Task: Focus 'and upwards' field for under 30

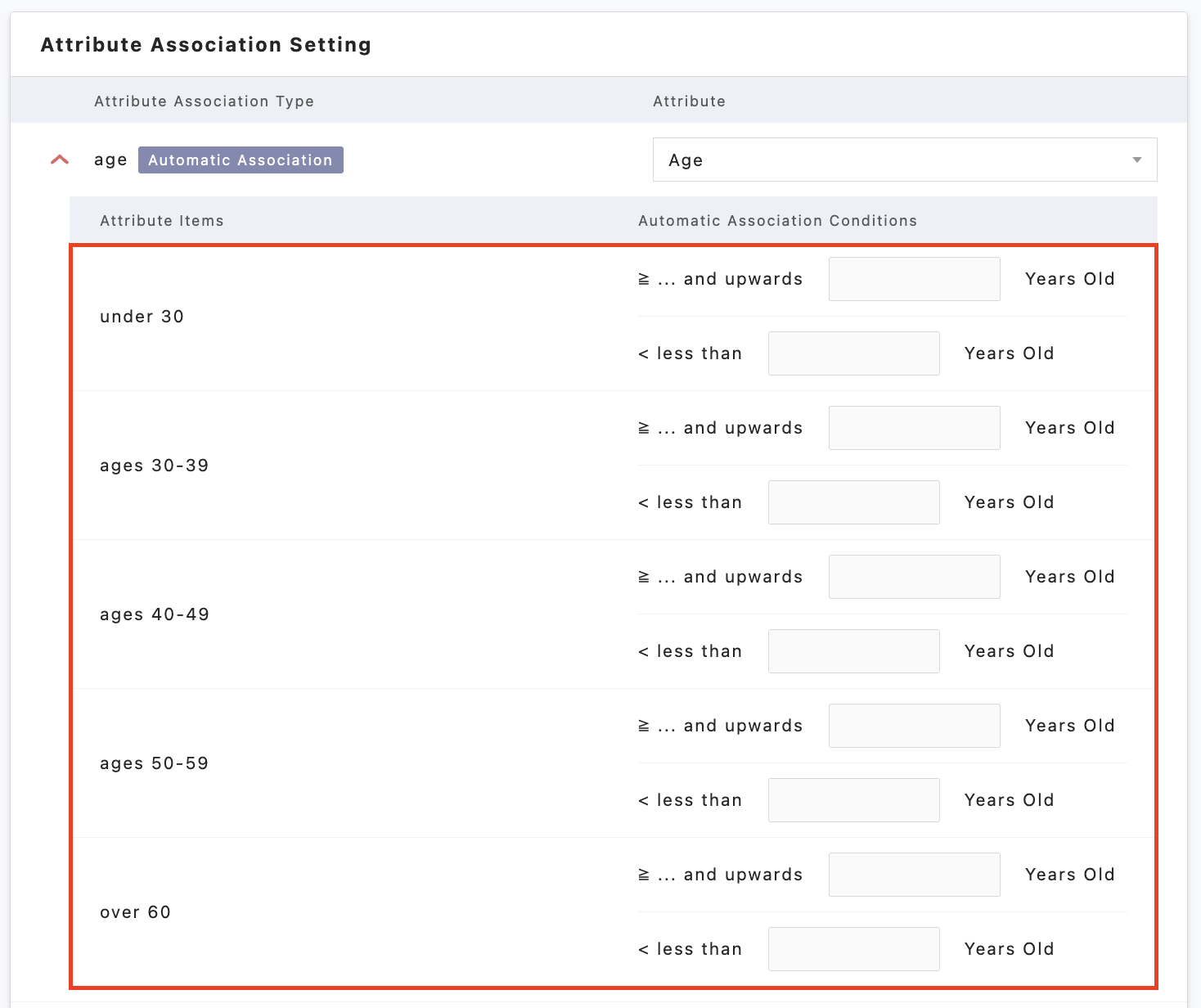Action: [914, 279]
